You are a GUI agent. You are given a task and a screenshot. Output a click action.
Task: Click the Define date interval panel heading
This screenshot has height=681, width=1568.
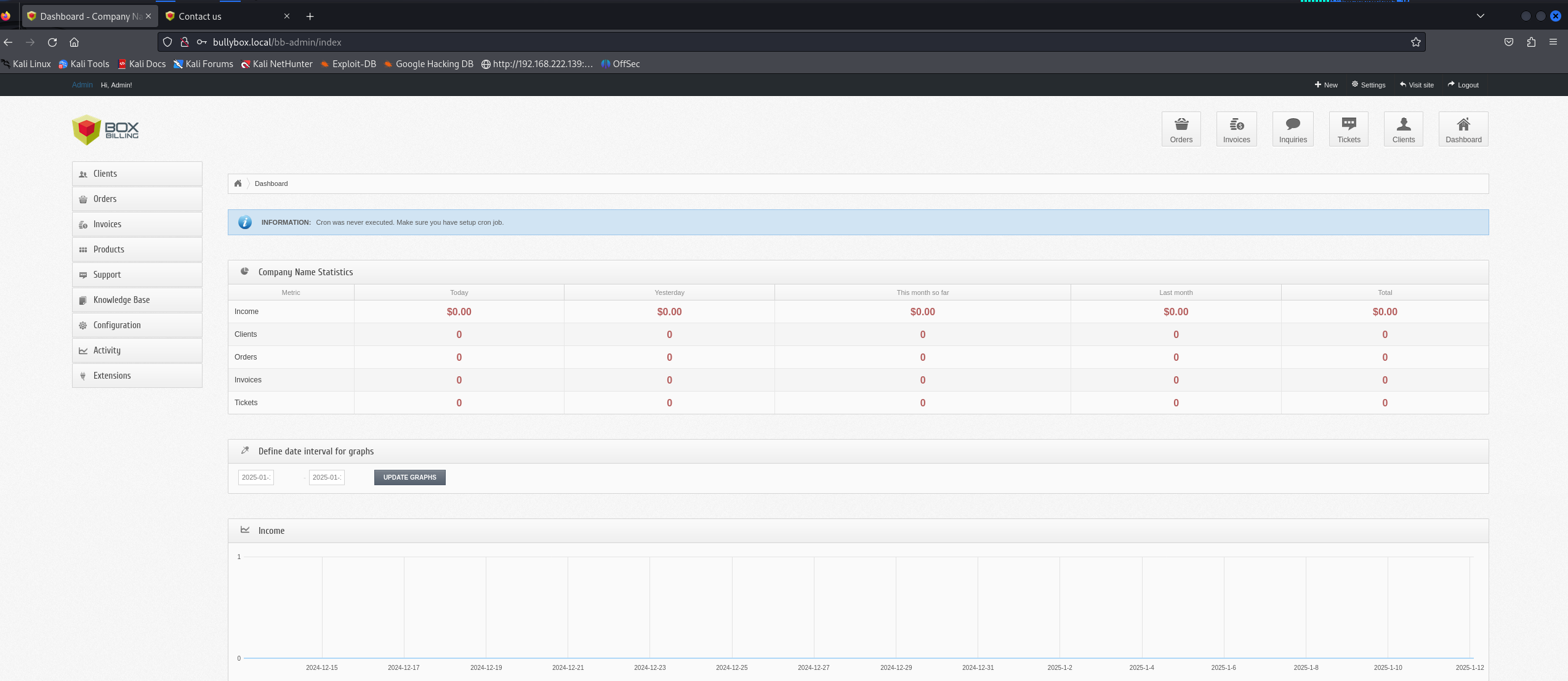click(316, 451)
